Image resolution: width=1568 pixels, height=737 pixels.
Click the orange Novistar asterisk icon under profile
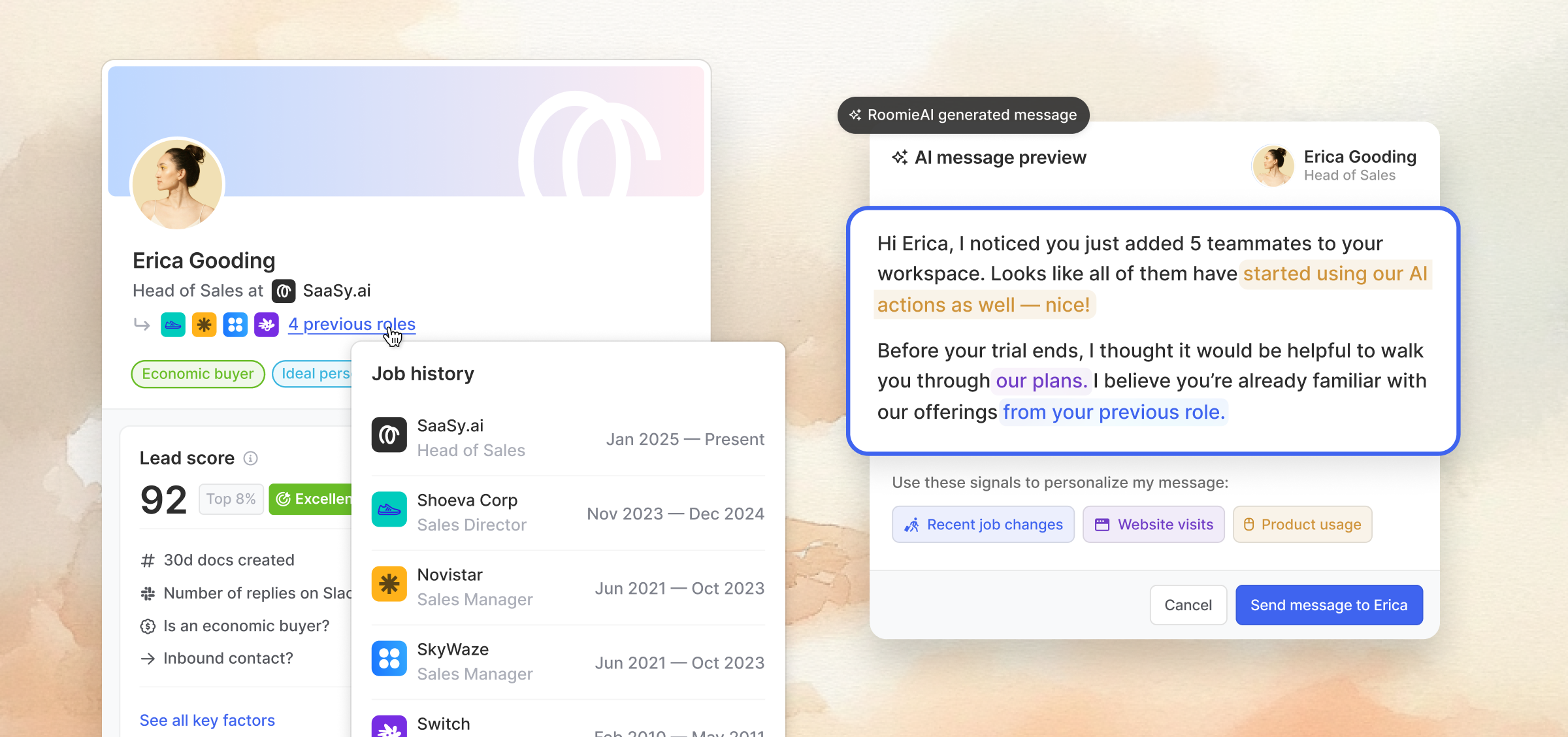[x=204, y=325]
